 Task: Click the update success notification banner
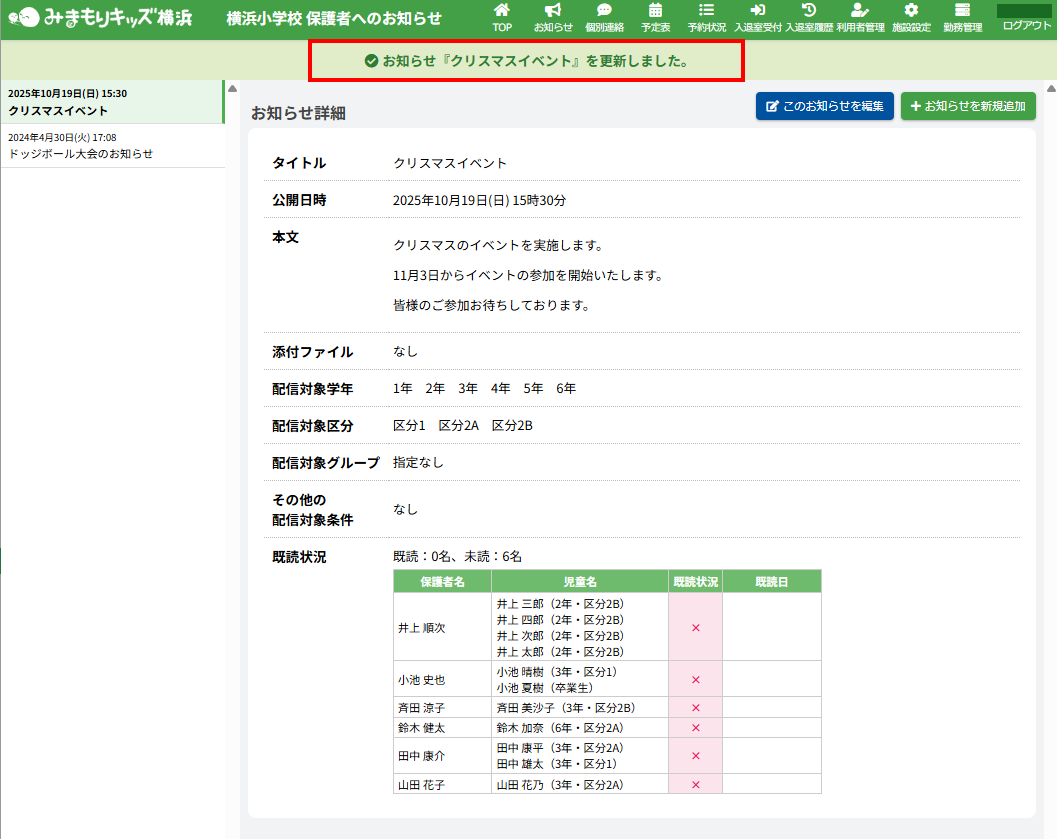(526, 62)
